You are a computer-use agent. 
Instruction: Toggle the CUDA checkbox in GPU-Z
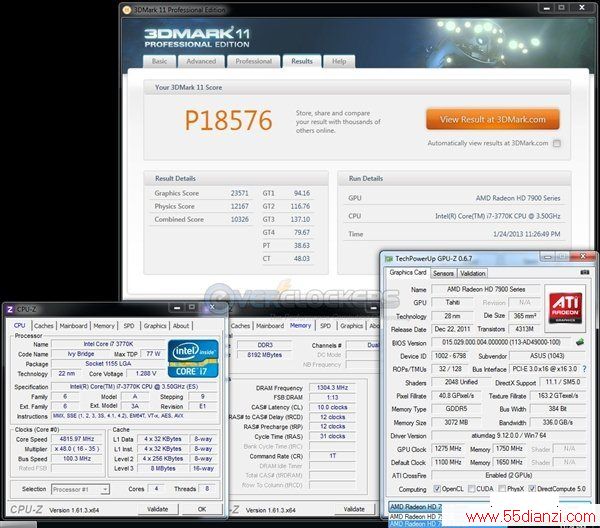pos(471,489)
